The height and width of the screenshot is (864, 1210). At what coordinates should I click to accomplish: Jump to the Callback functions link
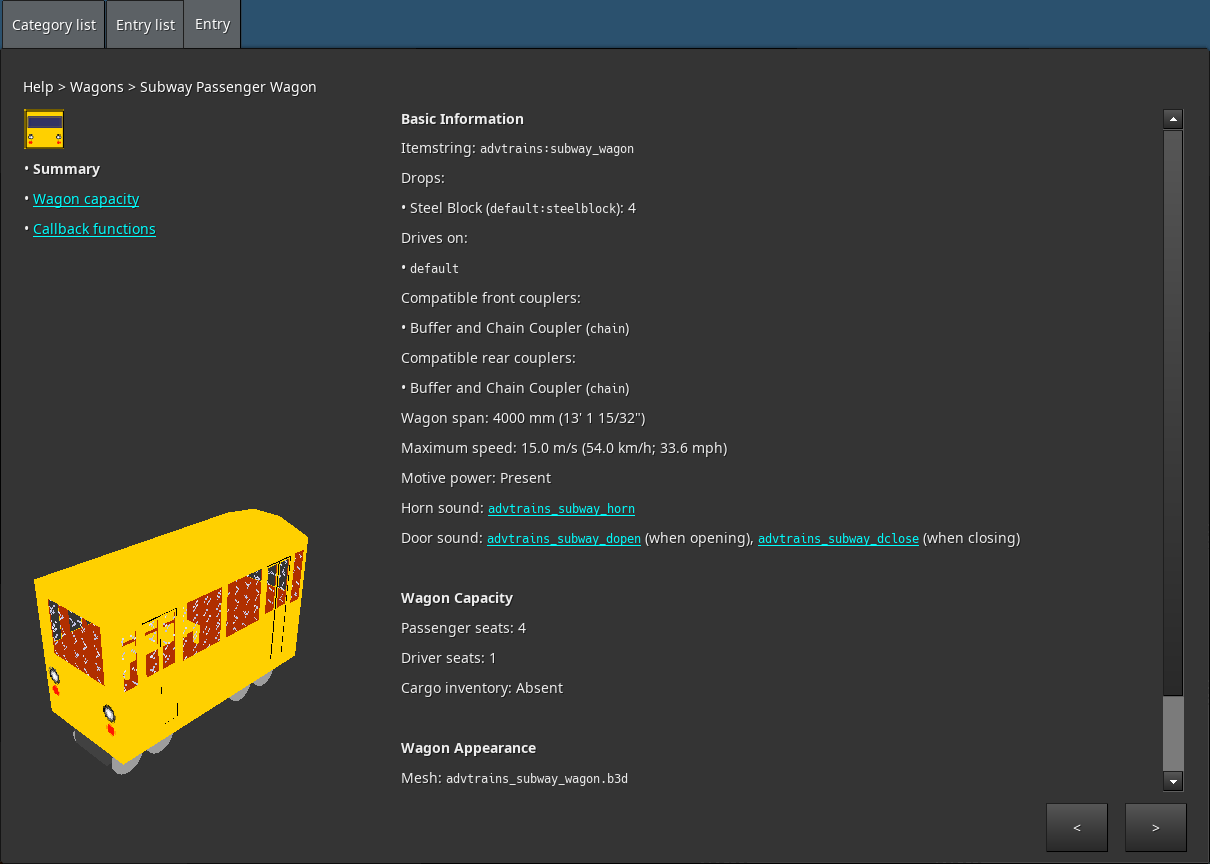click(94, 229)
